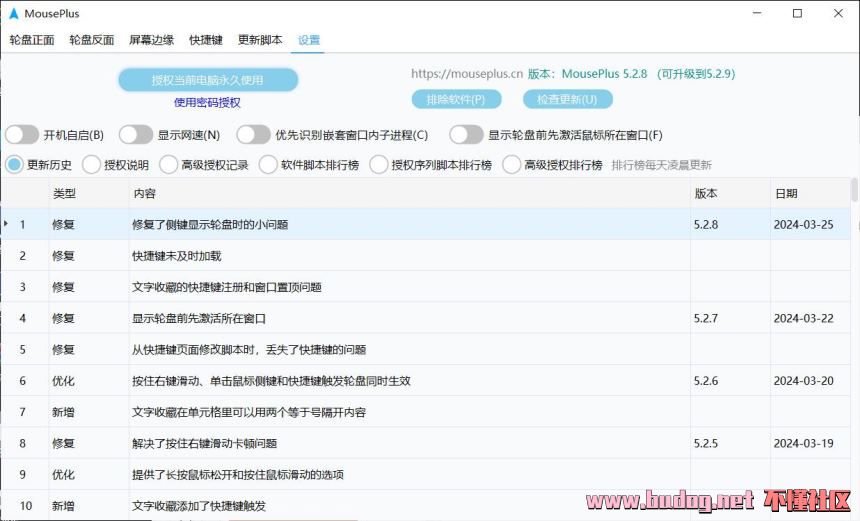Close the MousePlus window
Screen dimensions: 860x521
(x=838, y=13)
